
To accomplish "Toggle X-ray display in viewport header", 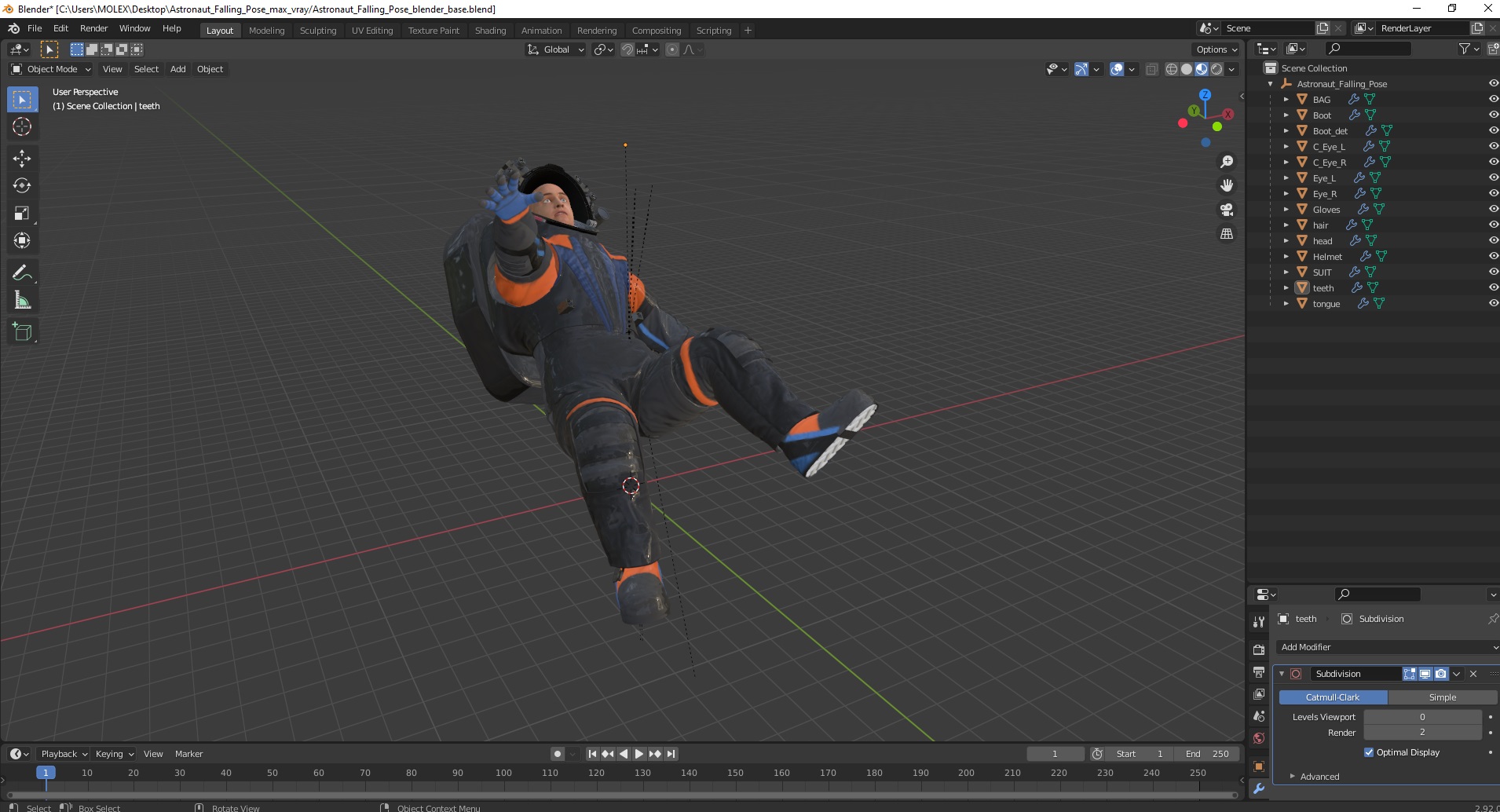I will click(1151, 69).
